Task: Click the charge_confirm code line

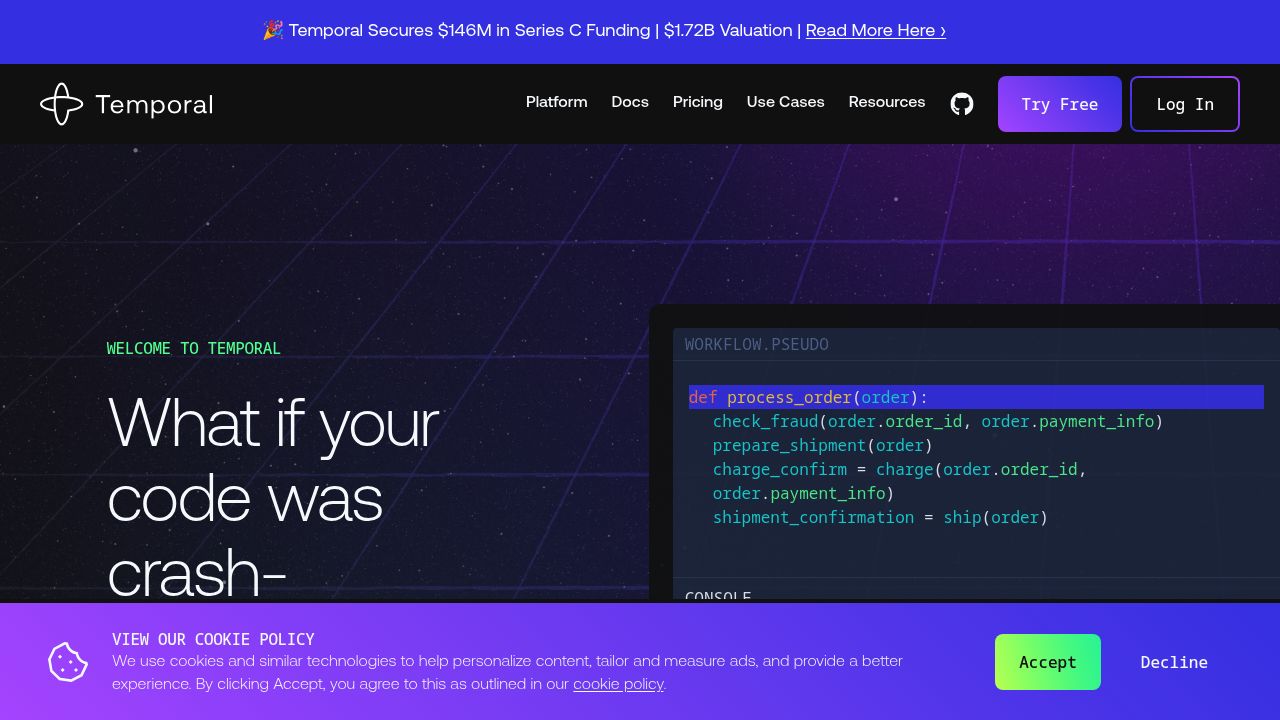Action: click(900, 470)
